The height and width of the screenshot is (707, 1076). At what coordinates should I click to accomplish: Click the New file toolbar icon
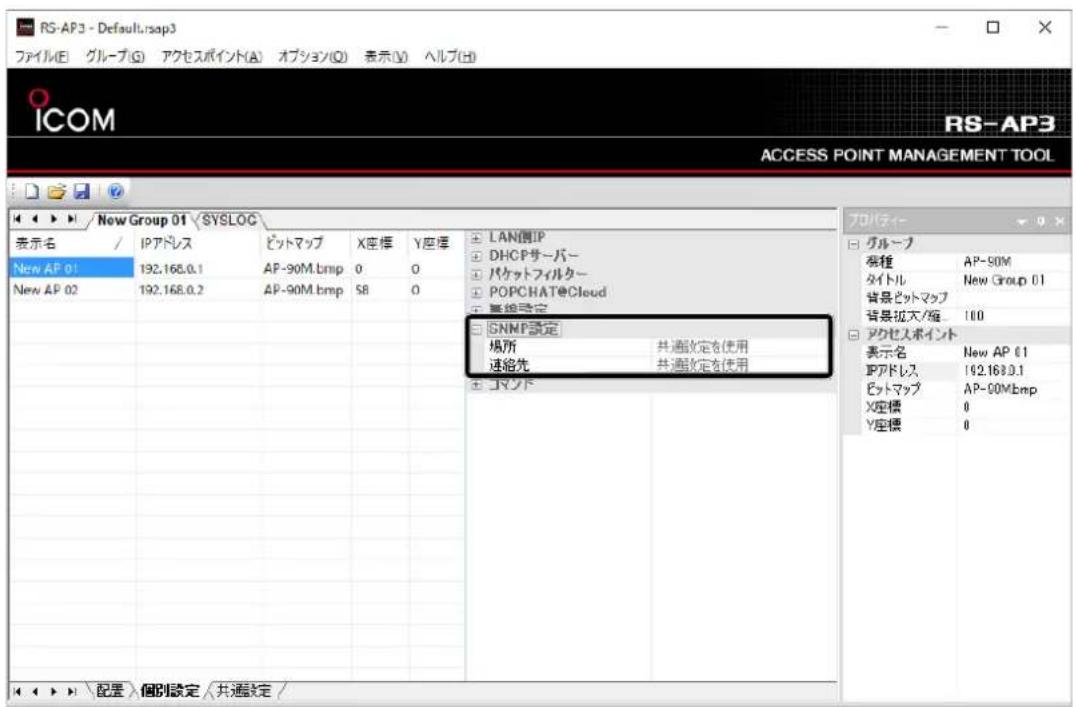point(32,192)
